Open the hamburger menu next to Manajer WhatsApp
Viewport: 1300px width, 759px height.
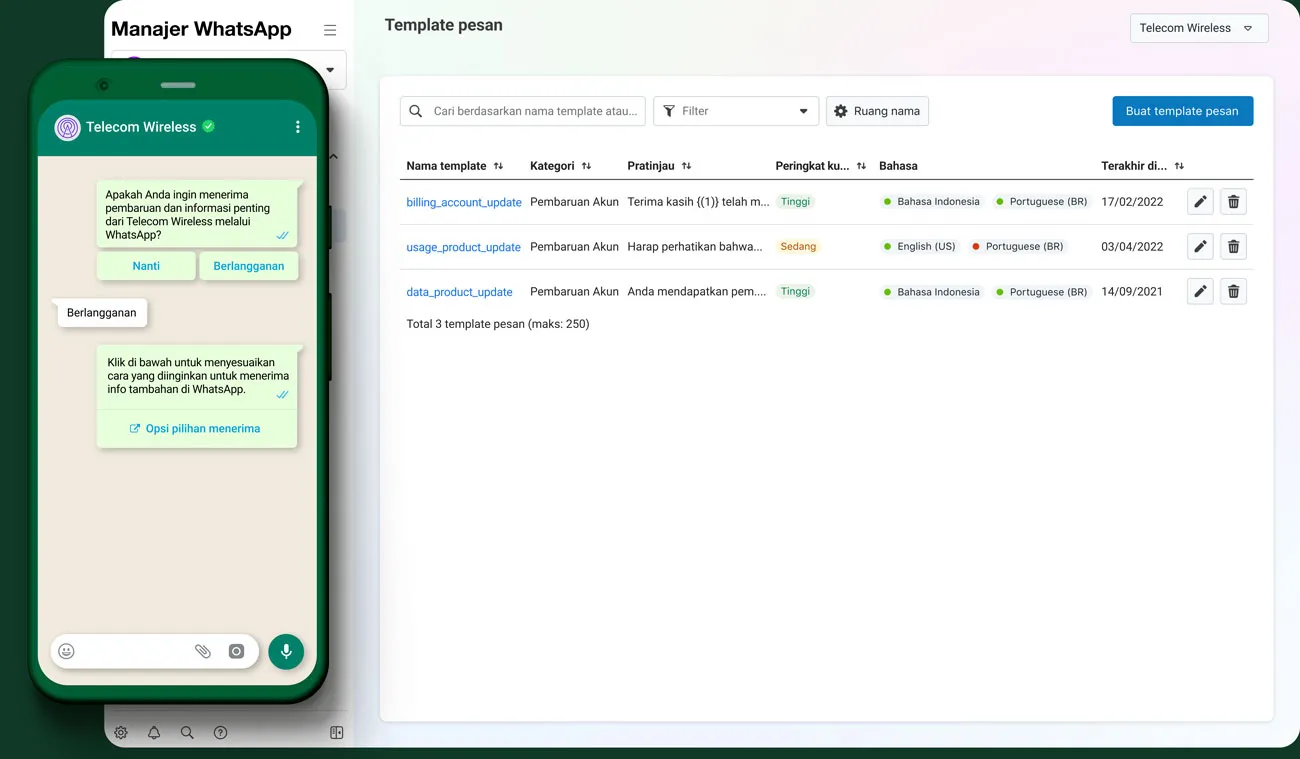pos(330,29)
